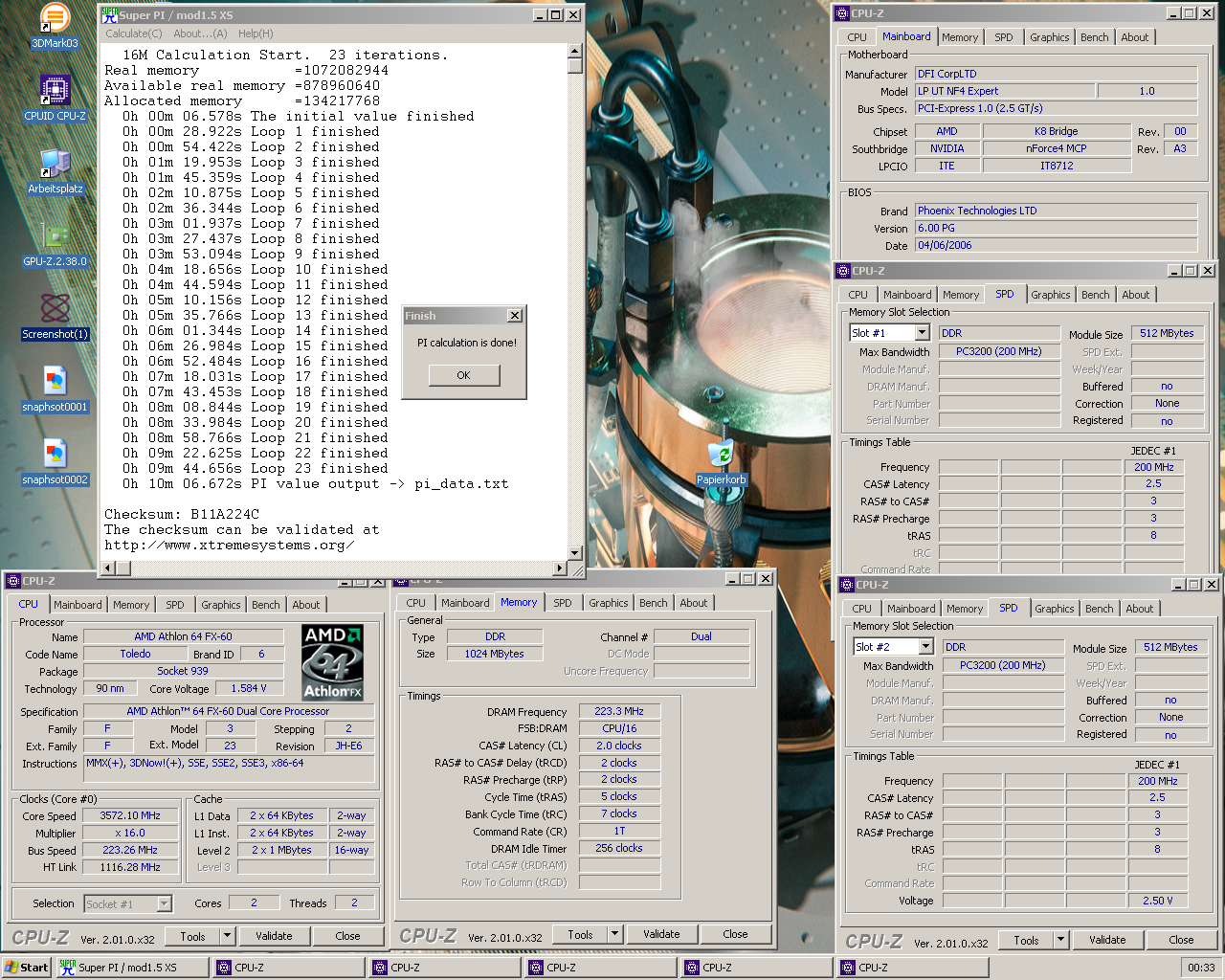Open the Slot #2 memory slot dropdown

(926, 647)
